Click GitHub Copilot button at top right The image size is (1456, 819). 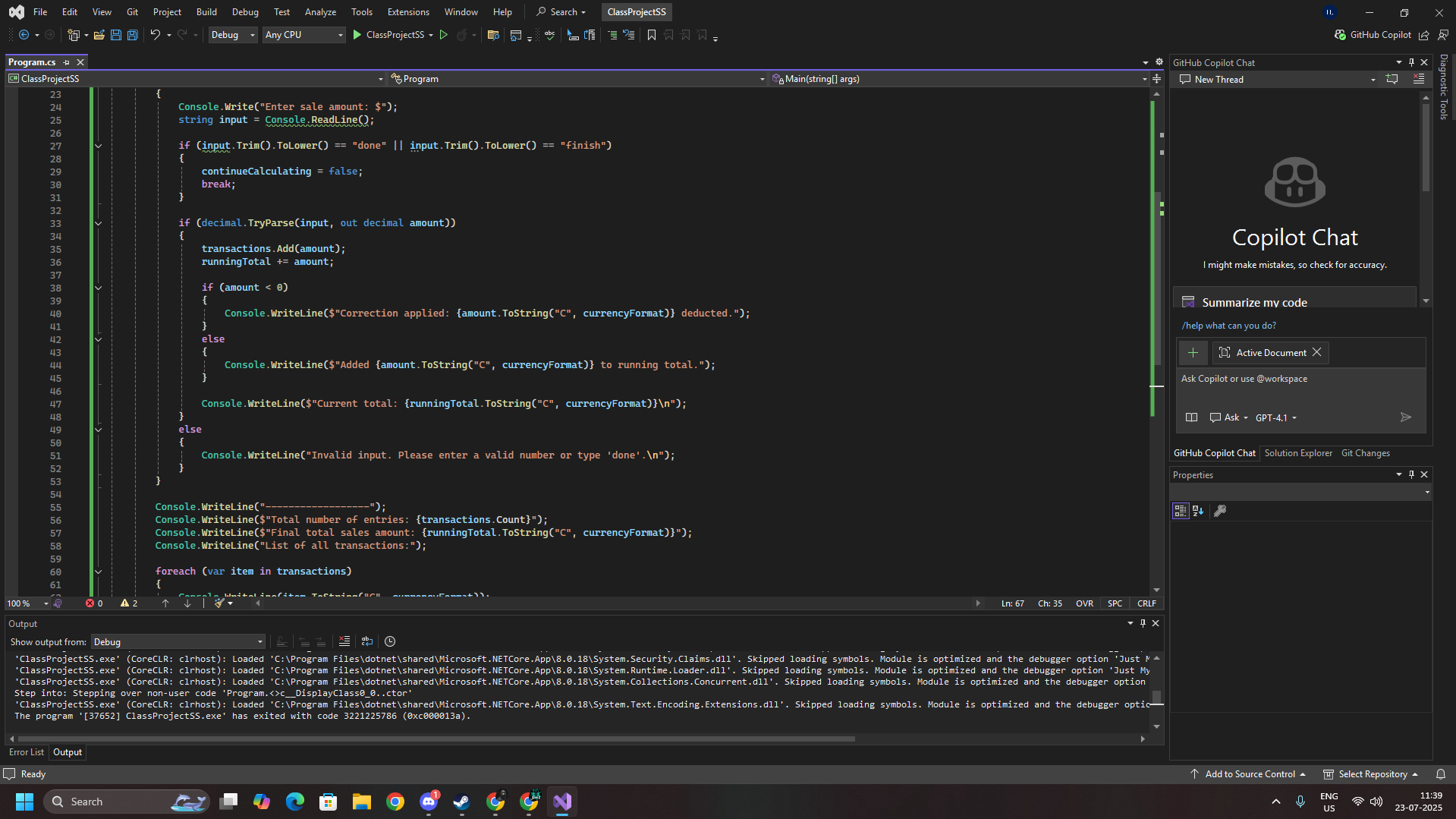(1373, 35)
